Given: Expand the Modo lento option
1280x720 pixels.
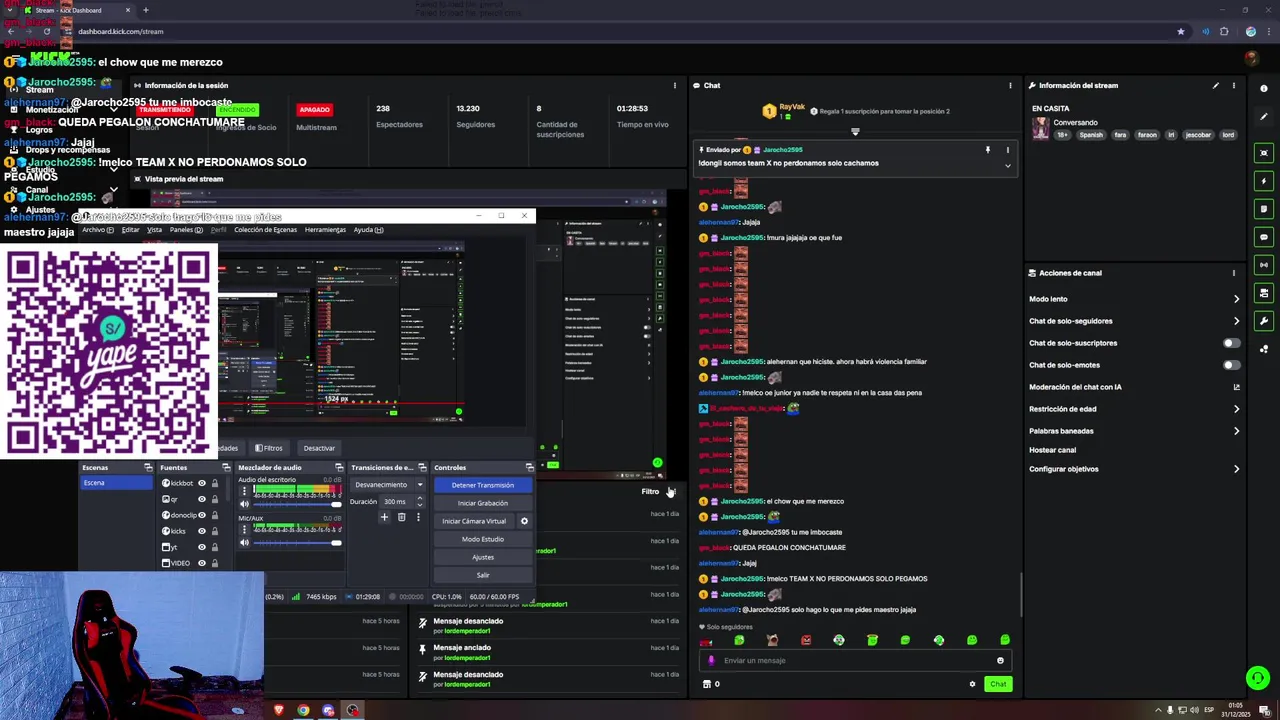Looking at the screenshot, I should pos(1236,299).
